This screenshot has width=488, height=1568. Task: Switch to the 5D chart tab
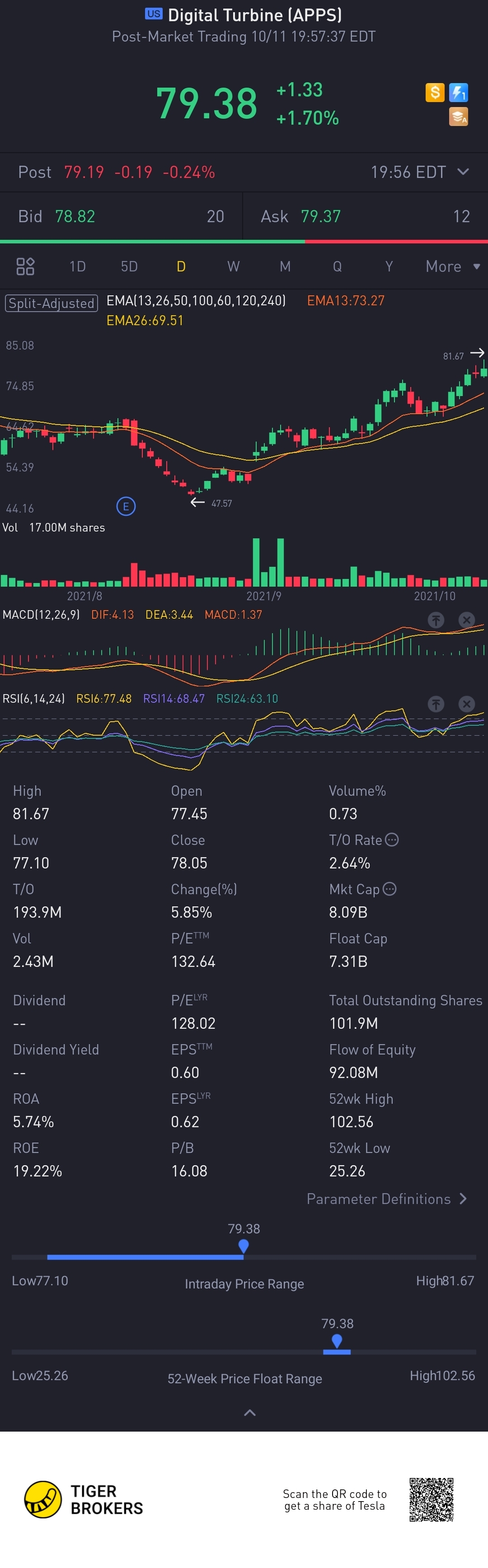click(x=129, y=266)
